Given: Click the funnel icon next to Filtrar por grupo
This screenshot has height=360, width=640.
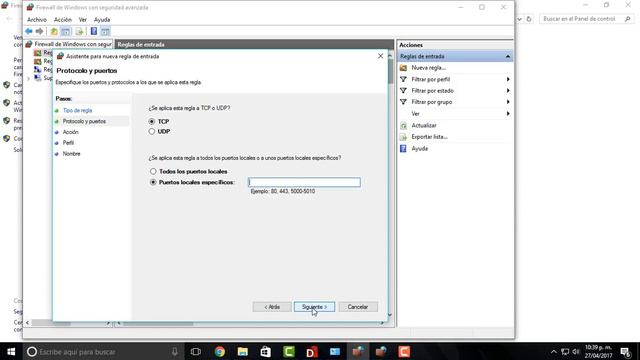Looking at the screenshot, I should (403, 102).
